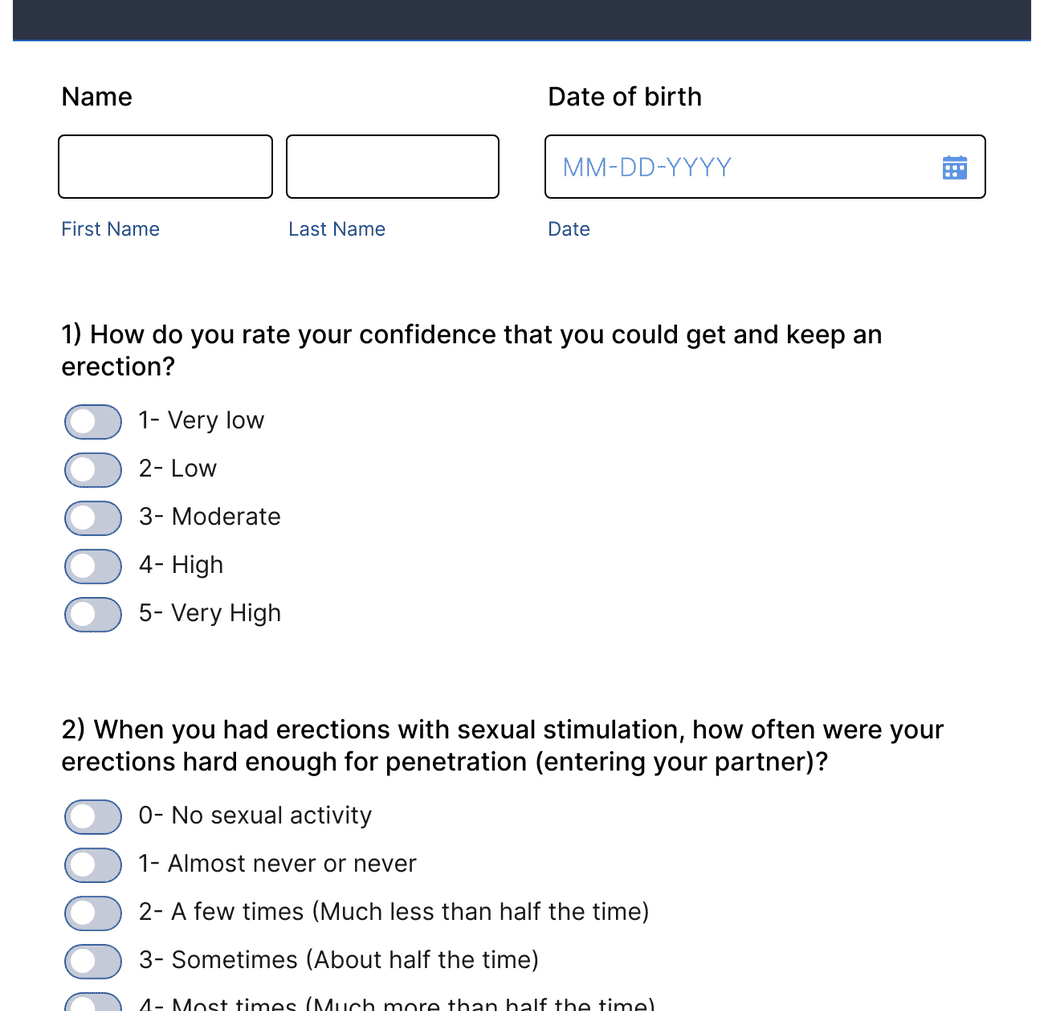Toggle the "2- Low" confidence option
This screenshot has height=1011, width=1044.
pos(92,469)
